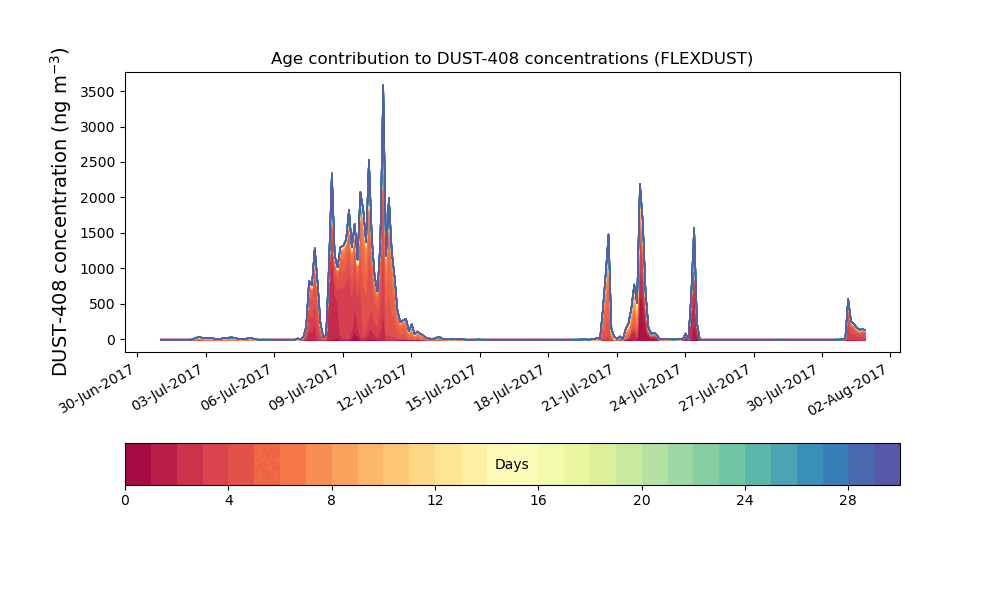Image resolution: width=1000 pixels, height=600 pixels.
Task: Click the plot title mentioning FLEXDUST
Action: point(511,59)
